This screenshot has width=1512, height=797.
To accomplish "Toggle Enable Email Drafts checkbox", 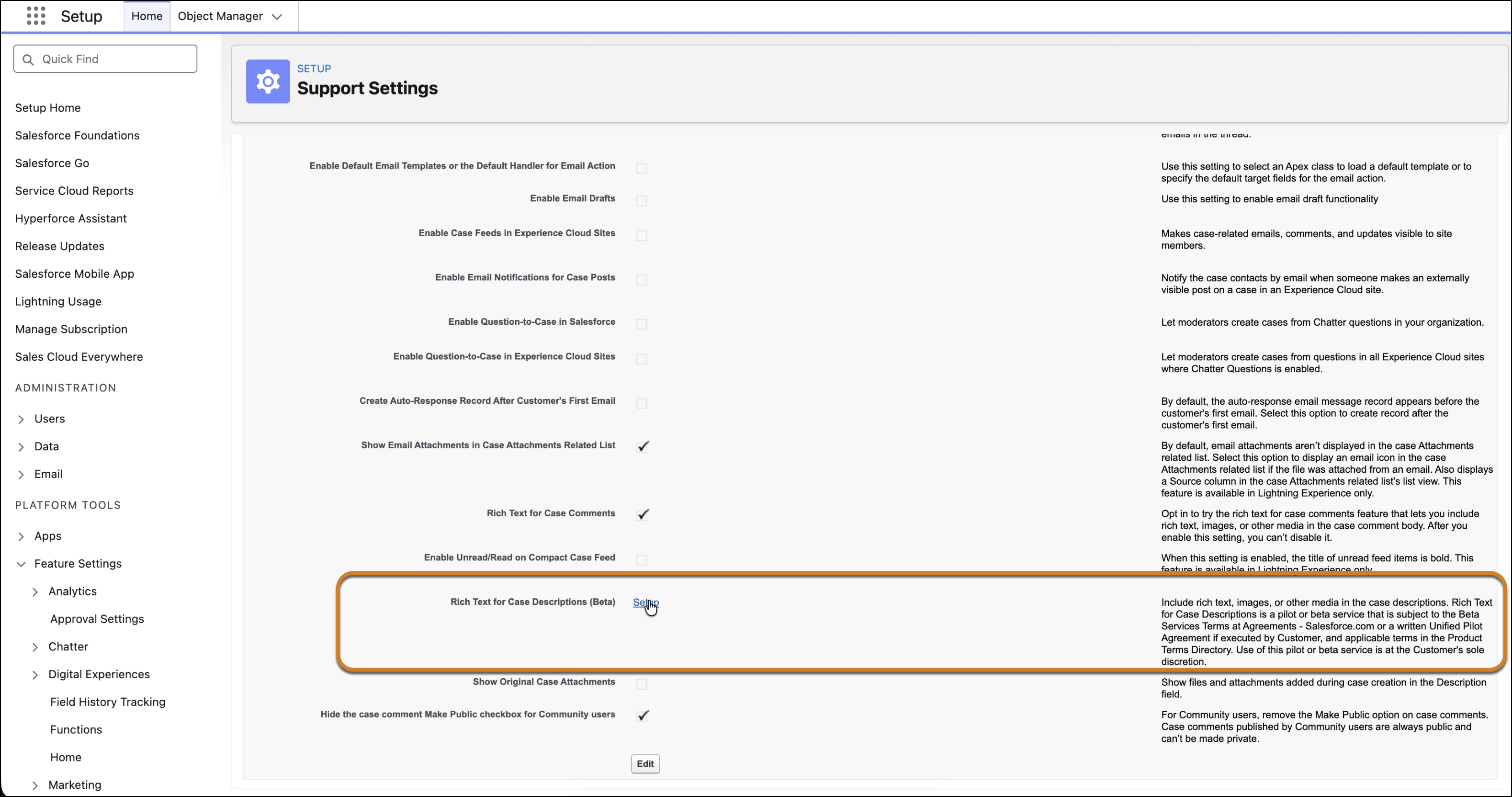I will point(642,201).
